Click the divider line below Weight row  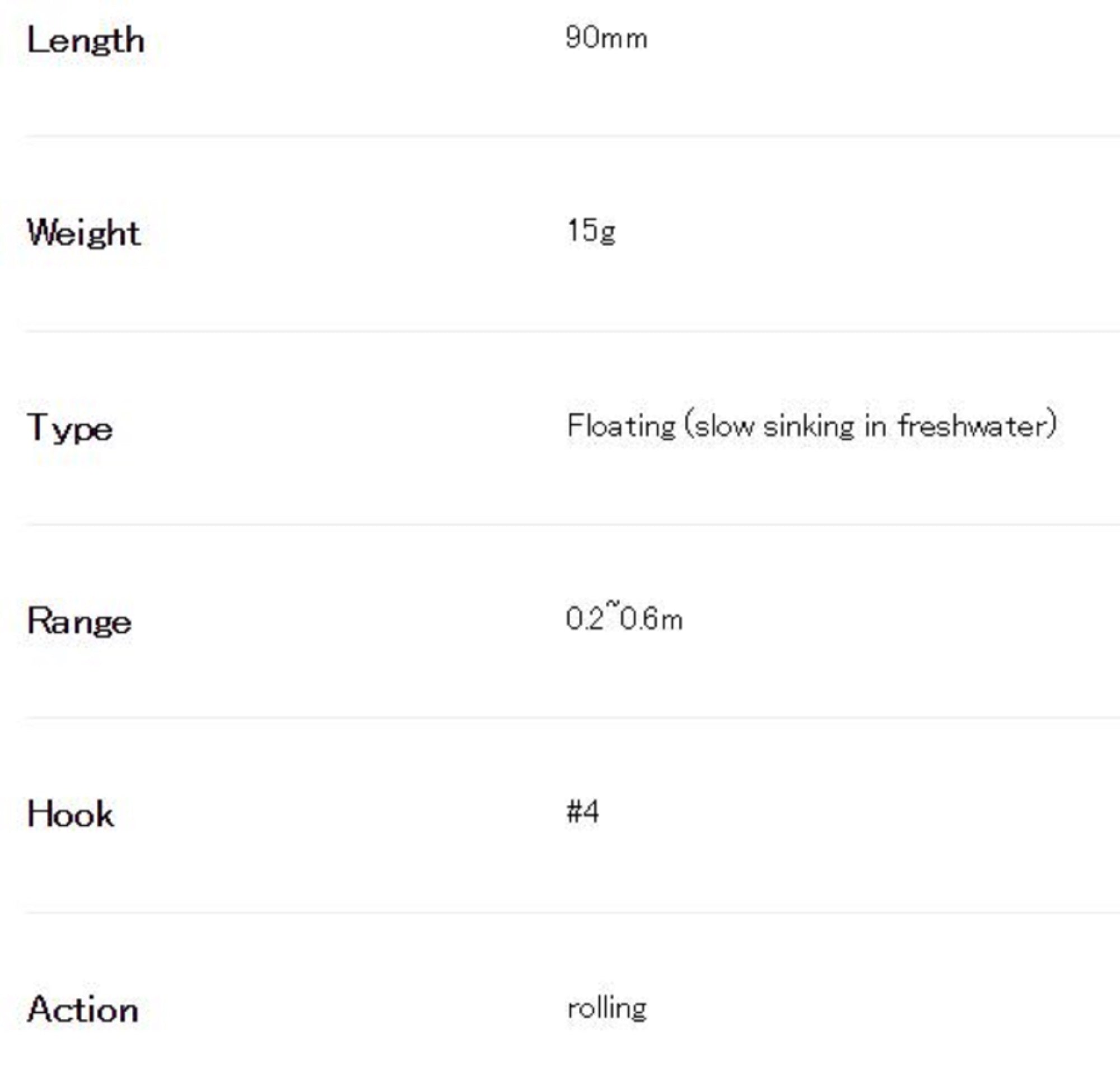571,331
